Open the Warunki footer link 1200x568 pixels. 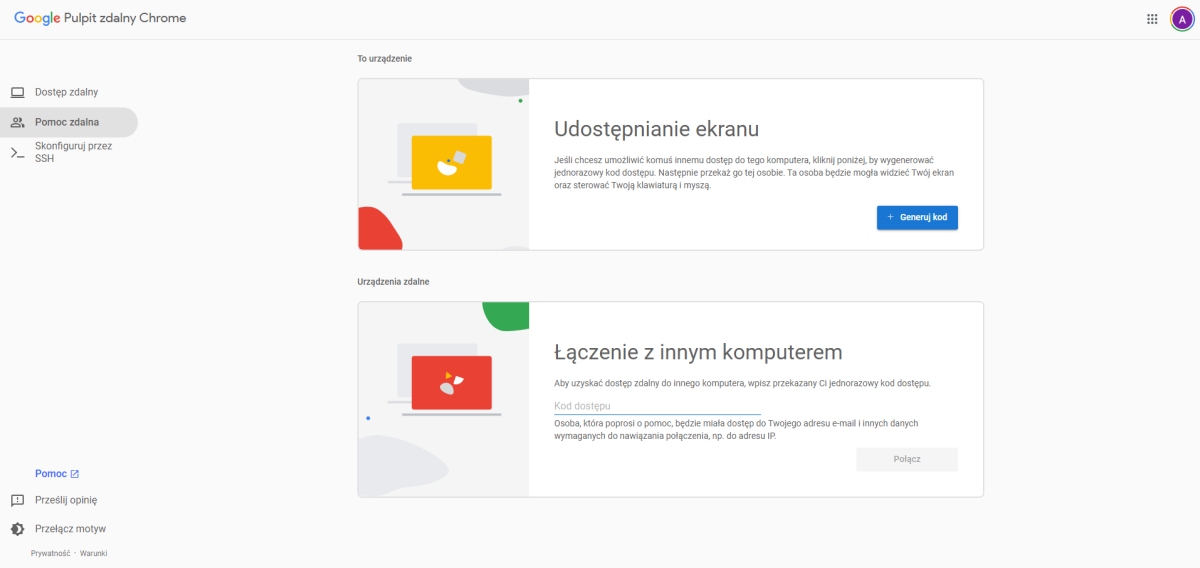[93, 553]
